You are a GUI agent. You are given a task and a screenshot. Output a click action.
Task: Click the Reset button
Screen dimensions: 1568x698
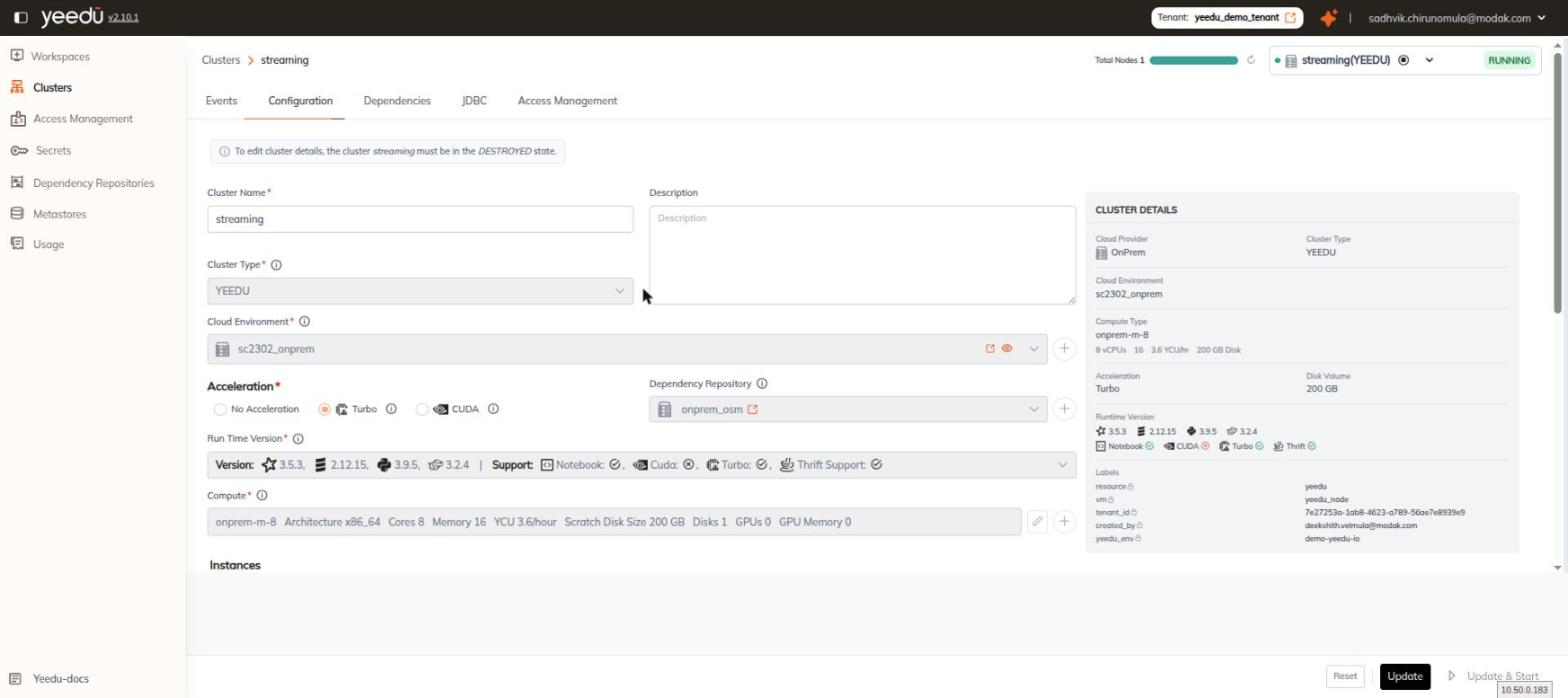(x=1345, y=676)
